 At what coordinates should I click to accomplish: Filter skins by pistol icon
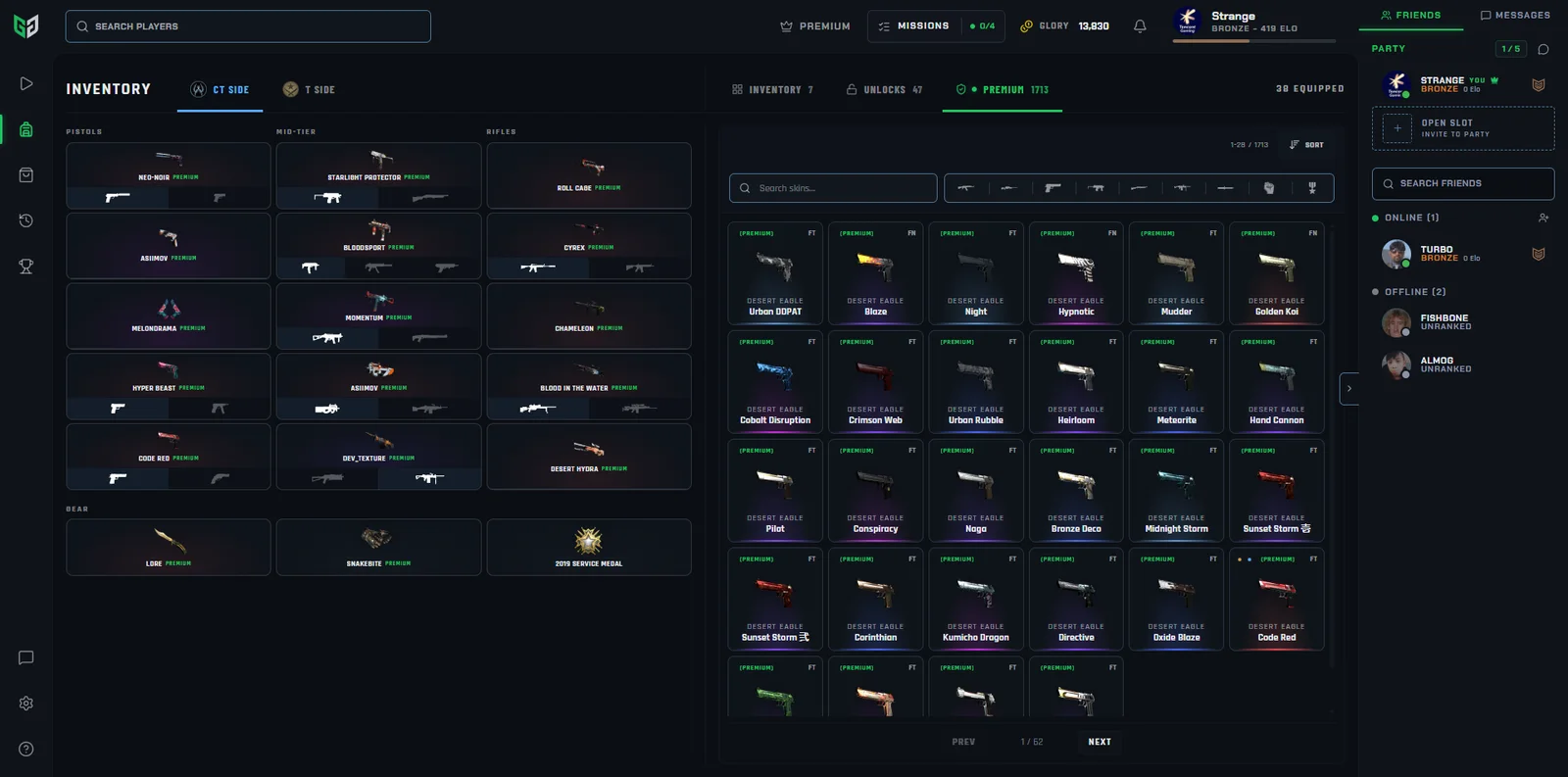click(x=1053, y=188)
